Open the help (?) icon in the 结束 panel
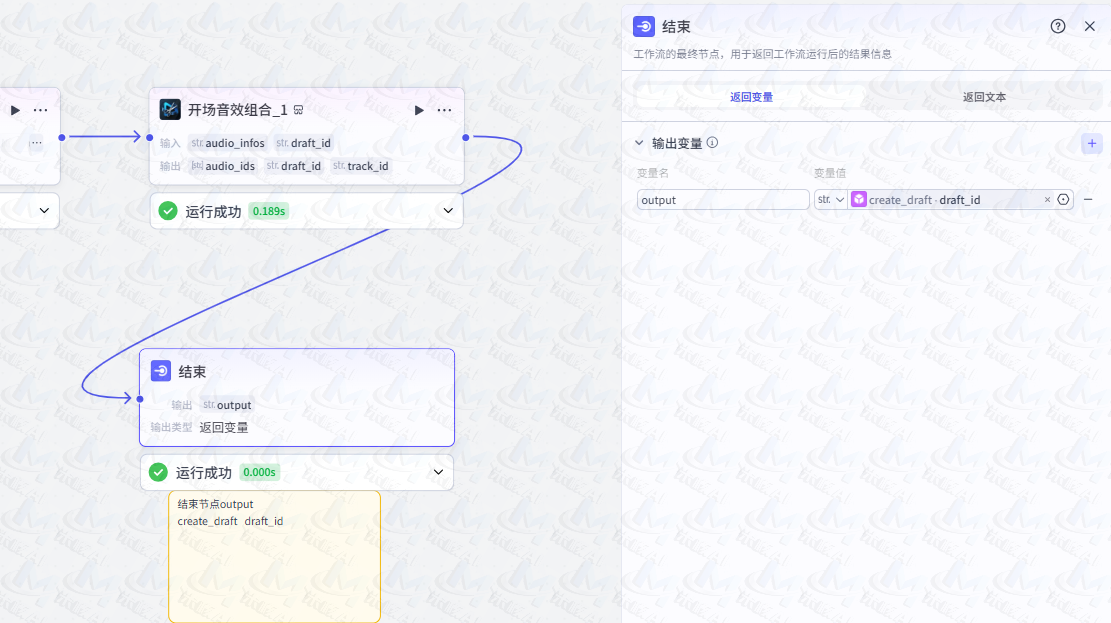This screenshot has width=1111, height=623. coord(1057,26)
